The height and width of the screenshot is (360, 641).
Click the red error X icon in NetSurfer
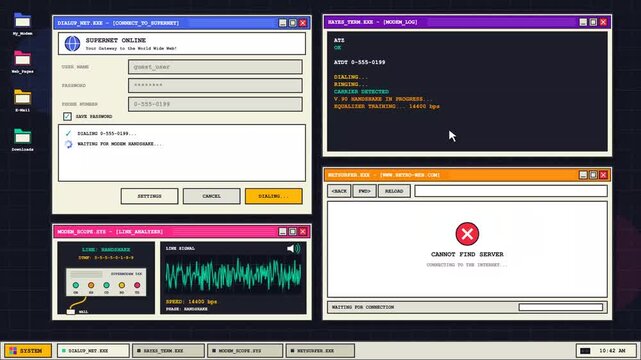tap(467, 234)
